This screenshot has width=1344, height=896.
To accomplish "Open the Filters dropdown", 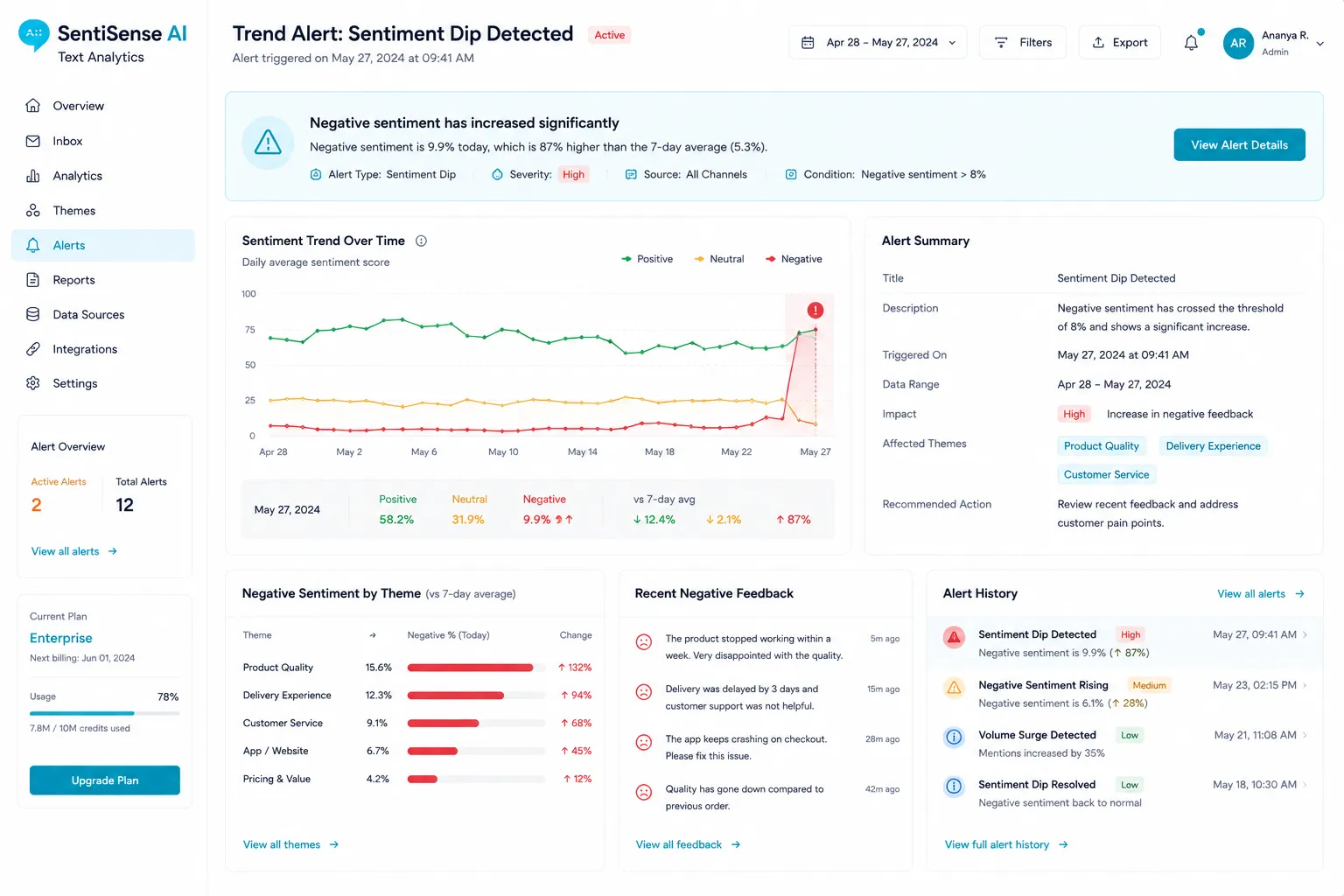I will tap(1022, 42).
